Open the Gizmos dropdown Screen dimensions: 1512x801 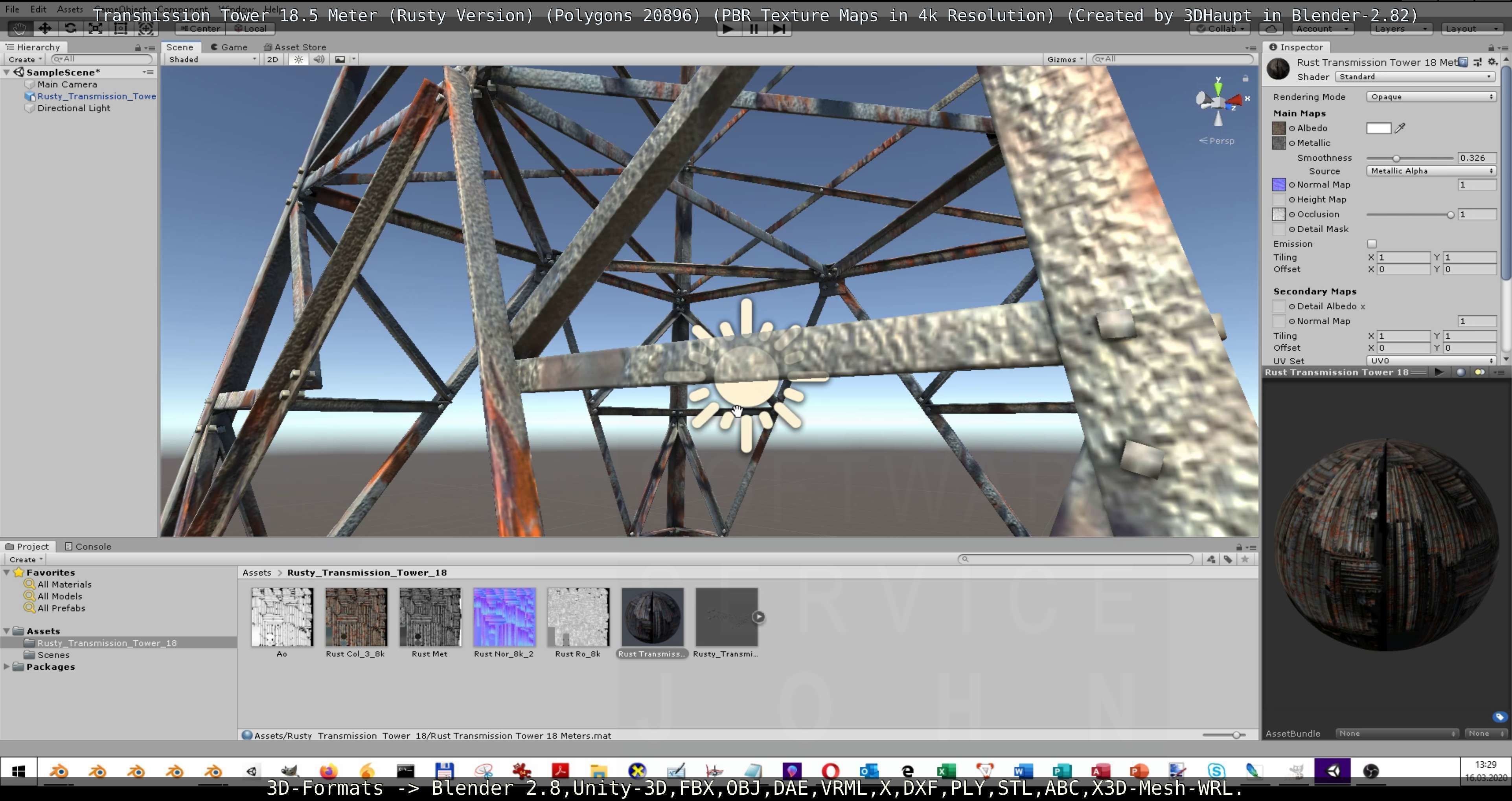pos(1065,59)
